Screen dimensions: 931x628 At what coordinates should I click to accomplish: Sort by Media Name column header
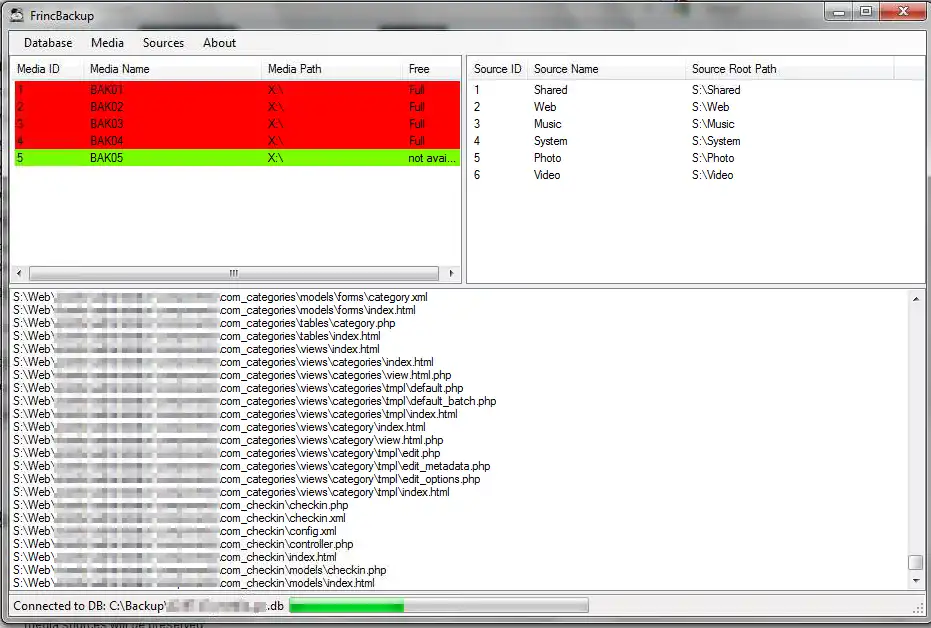[x=172, y=69]
